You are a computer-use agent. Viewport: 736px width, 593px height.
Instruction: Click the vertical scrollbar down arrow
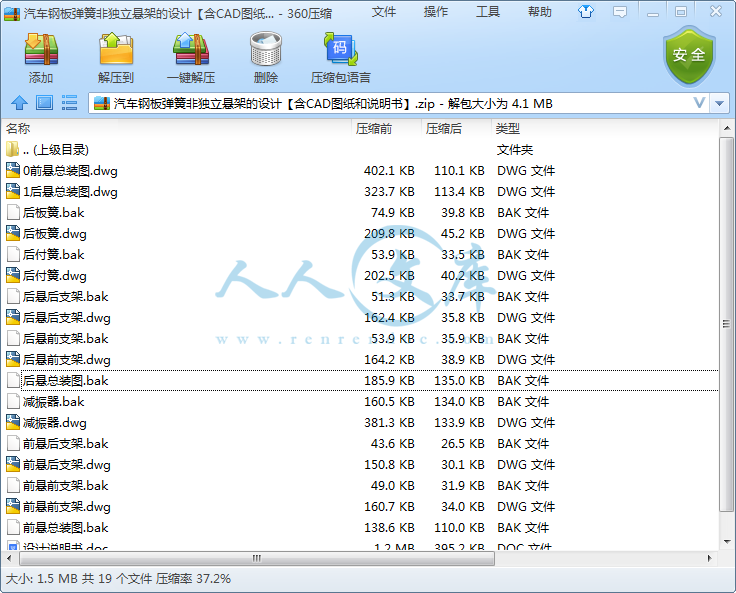(727, 542)
